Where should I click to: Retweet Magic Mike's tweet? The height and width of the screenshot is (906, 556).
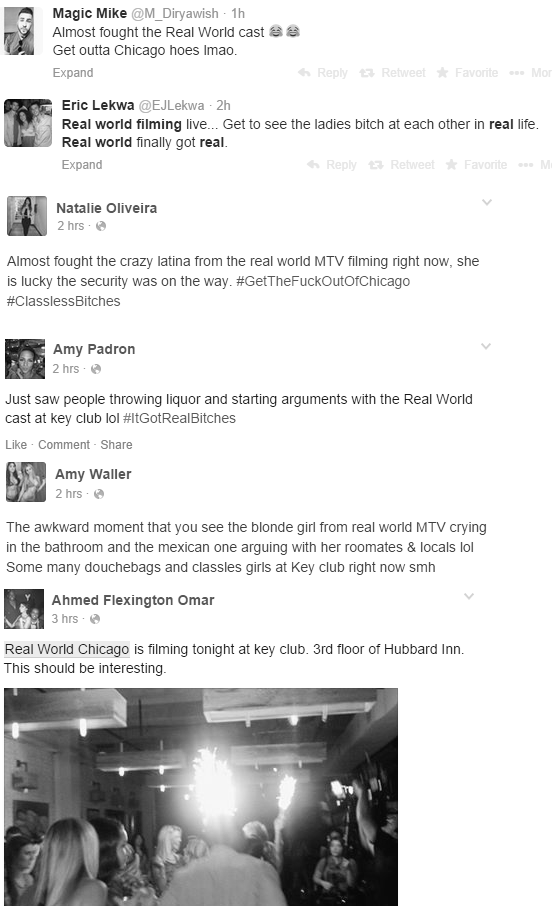392,73
